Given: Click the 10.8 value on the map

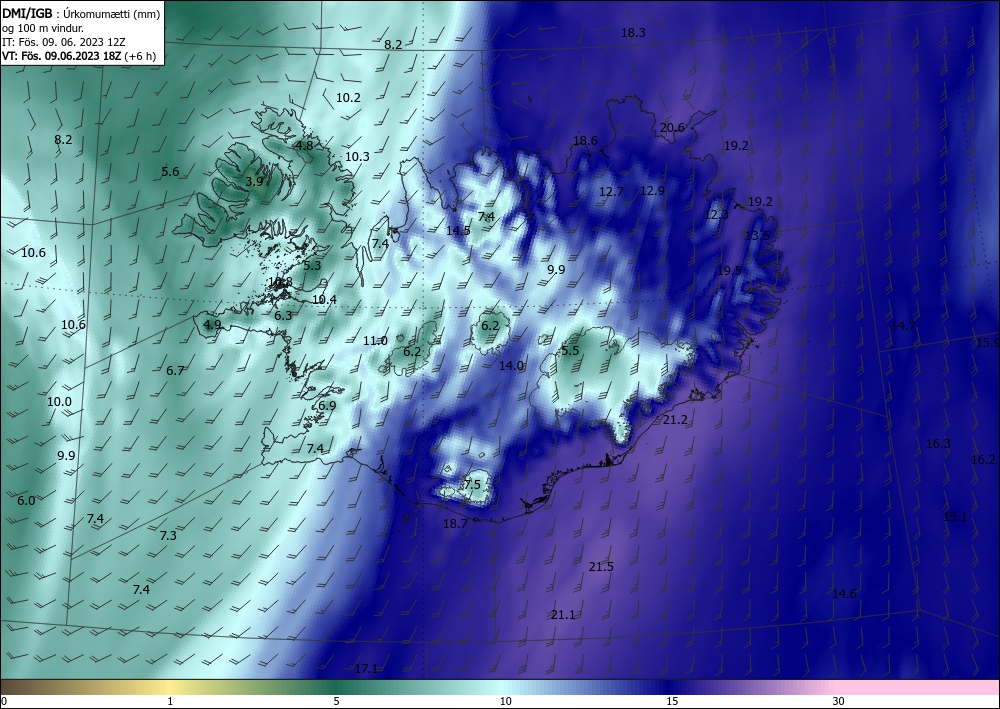Looking at the screenshot, I should point(281,281).
